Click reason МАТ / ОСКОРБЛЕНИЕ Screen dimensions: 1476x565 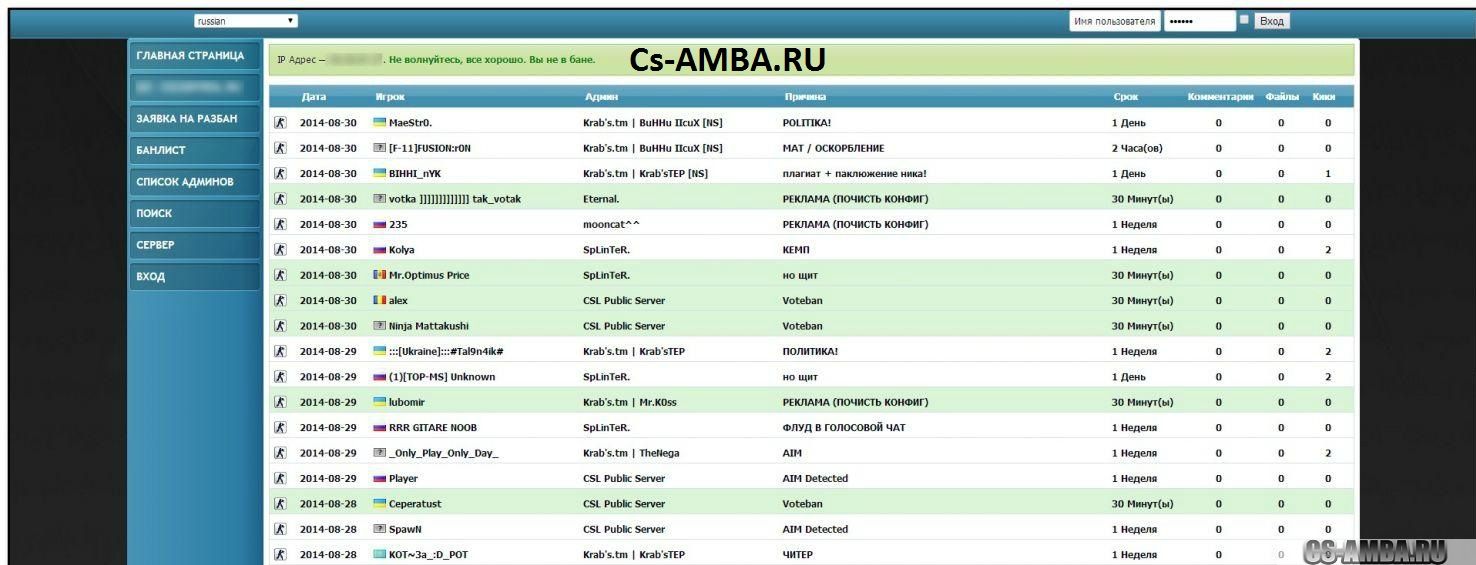tap(833, 148)
